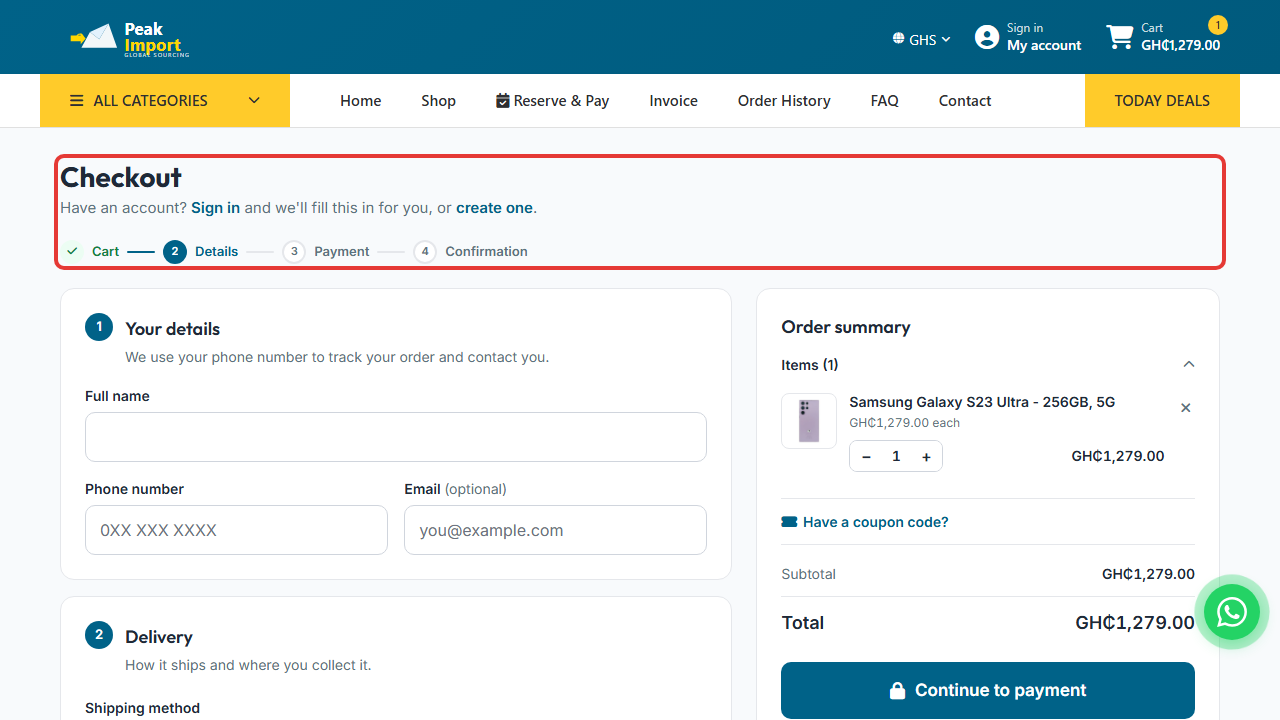
Task: Open the Invoice page
Action: click(673, 101)
